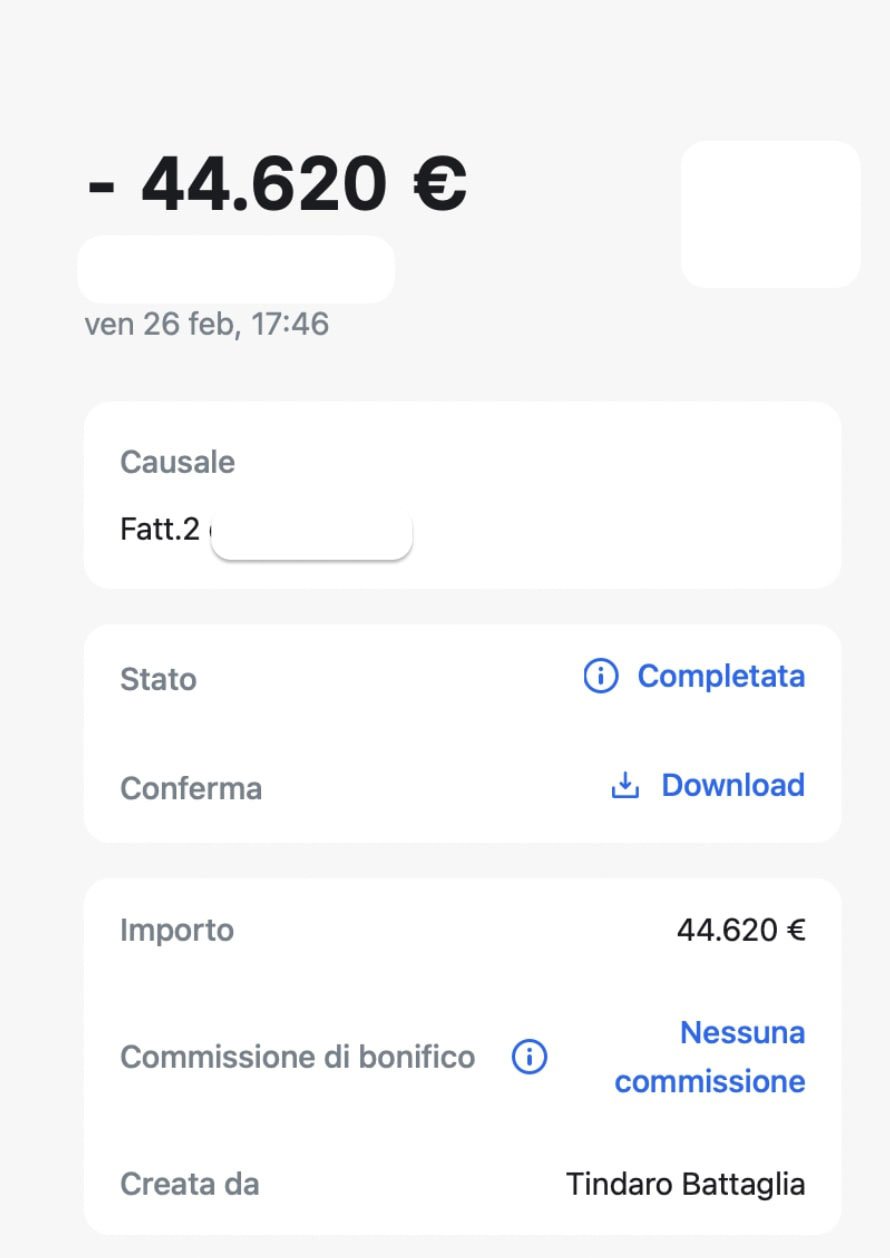Open the Download confirmation link
Viewport: 890px width, 1258px height.
tap(732, 785)
